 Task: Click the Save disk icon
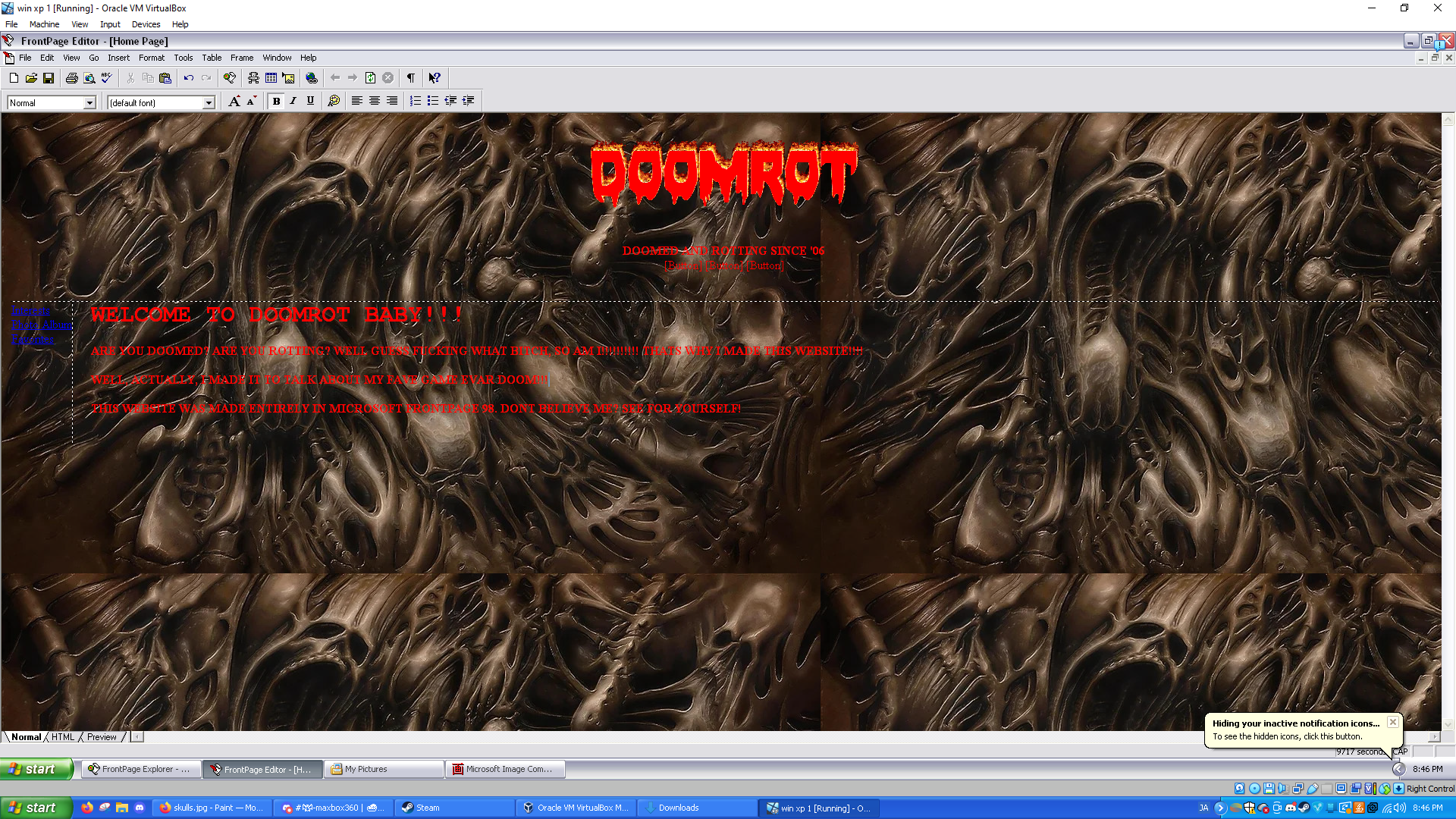point(49,78)
